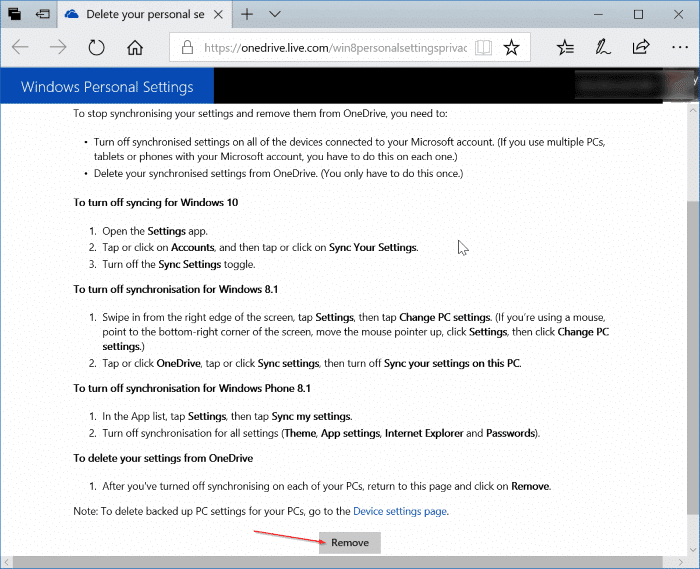700x569 pixels.
Task: Follow the Device settings page link
Action: pyautogui.click(x=400, y=511)
